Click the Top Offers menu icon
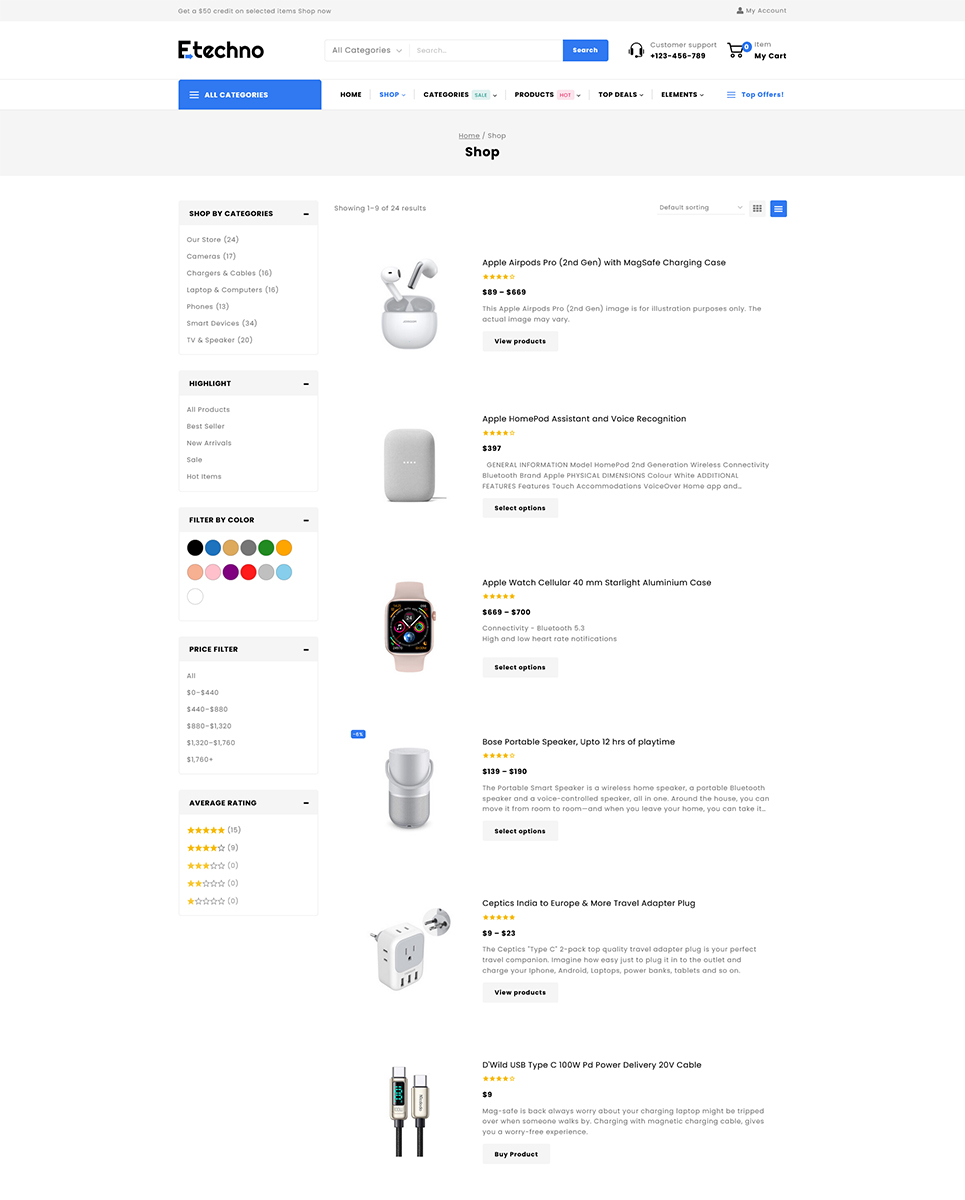Screen dimensions: 965x1200 click(731, 95)
